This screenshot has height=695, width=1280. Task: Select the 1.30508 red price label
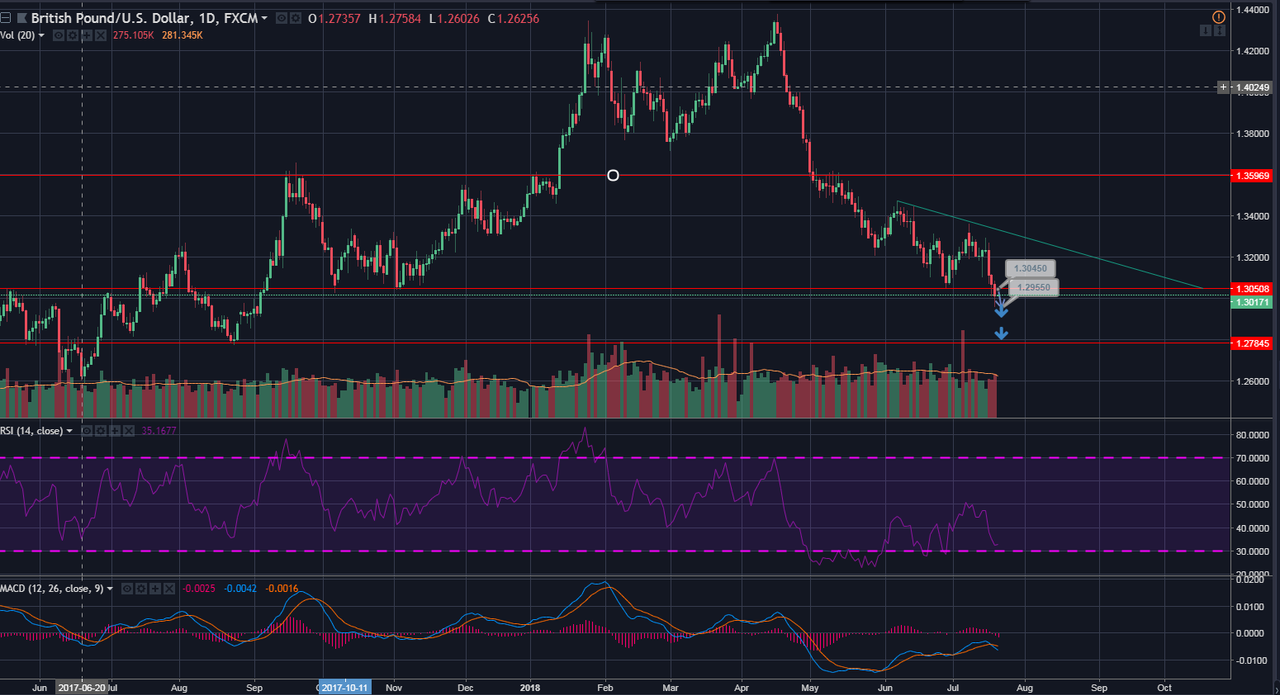click(x=1252, y=290)
